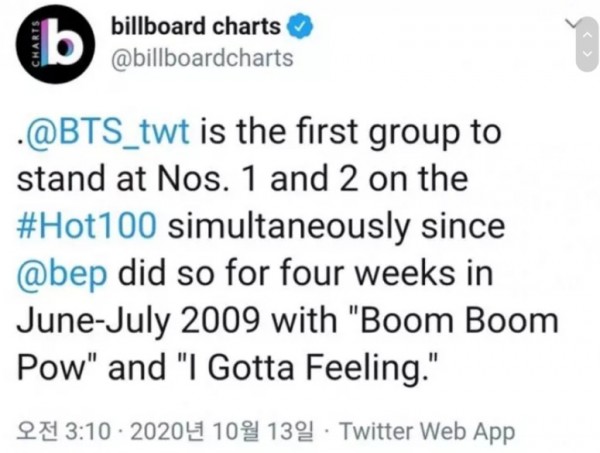Open the #Hot100 hashtag link

[x=86, y=226]
